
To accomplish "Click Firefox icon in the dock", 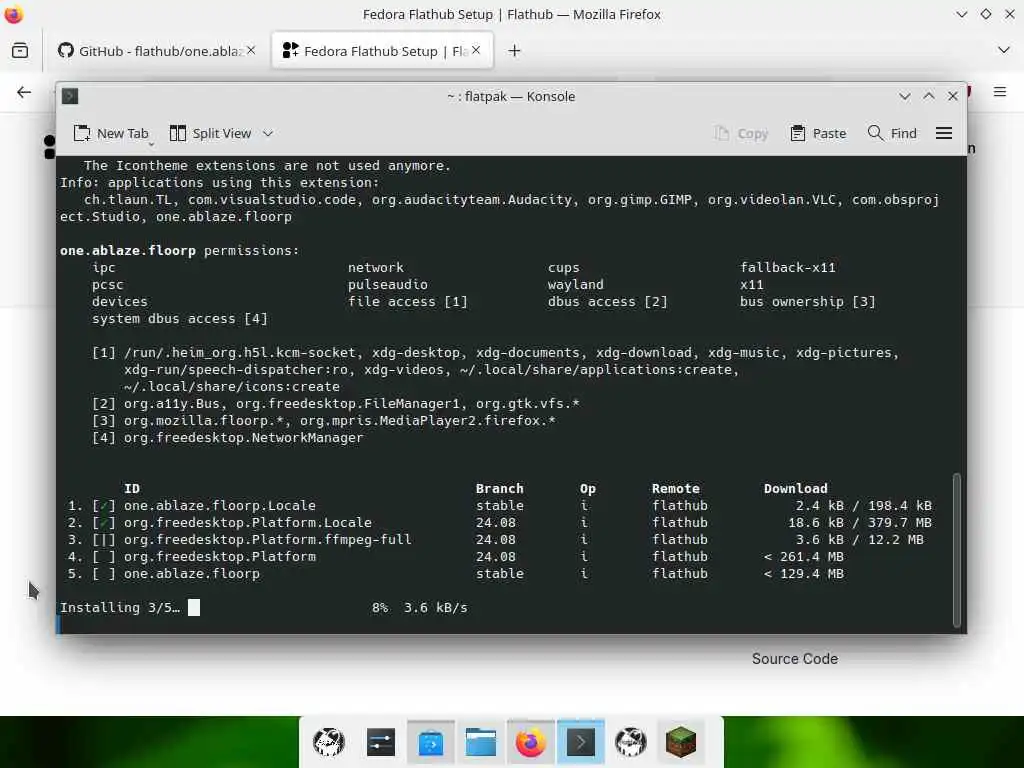I will click(530, 743).
